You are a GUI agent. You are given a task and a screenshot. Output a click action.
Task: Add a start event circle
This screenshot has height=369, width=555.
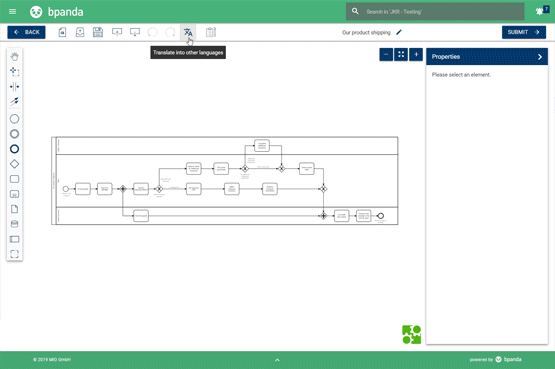14,119
